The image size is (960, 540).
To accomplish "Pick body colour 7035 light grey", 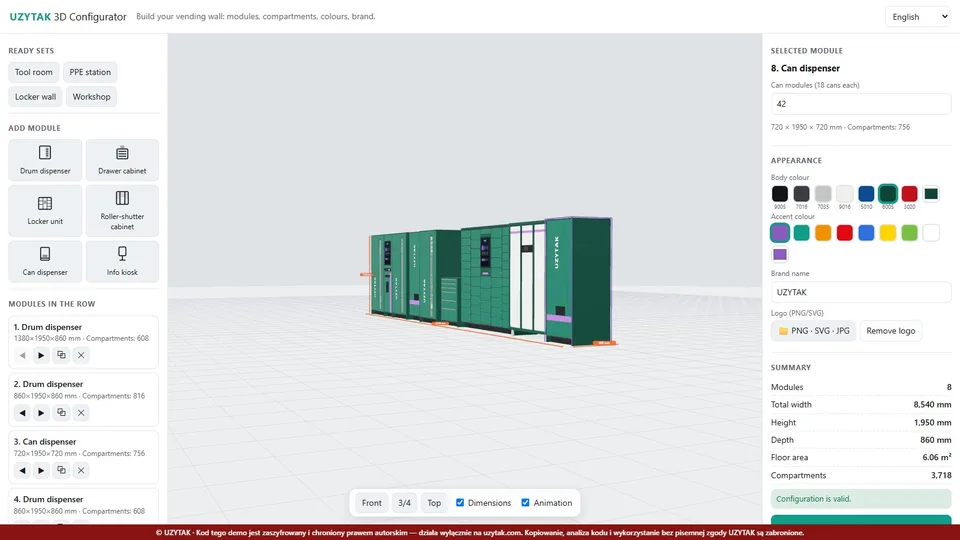I will (823, 193).
